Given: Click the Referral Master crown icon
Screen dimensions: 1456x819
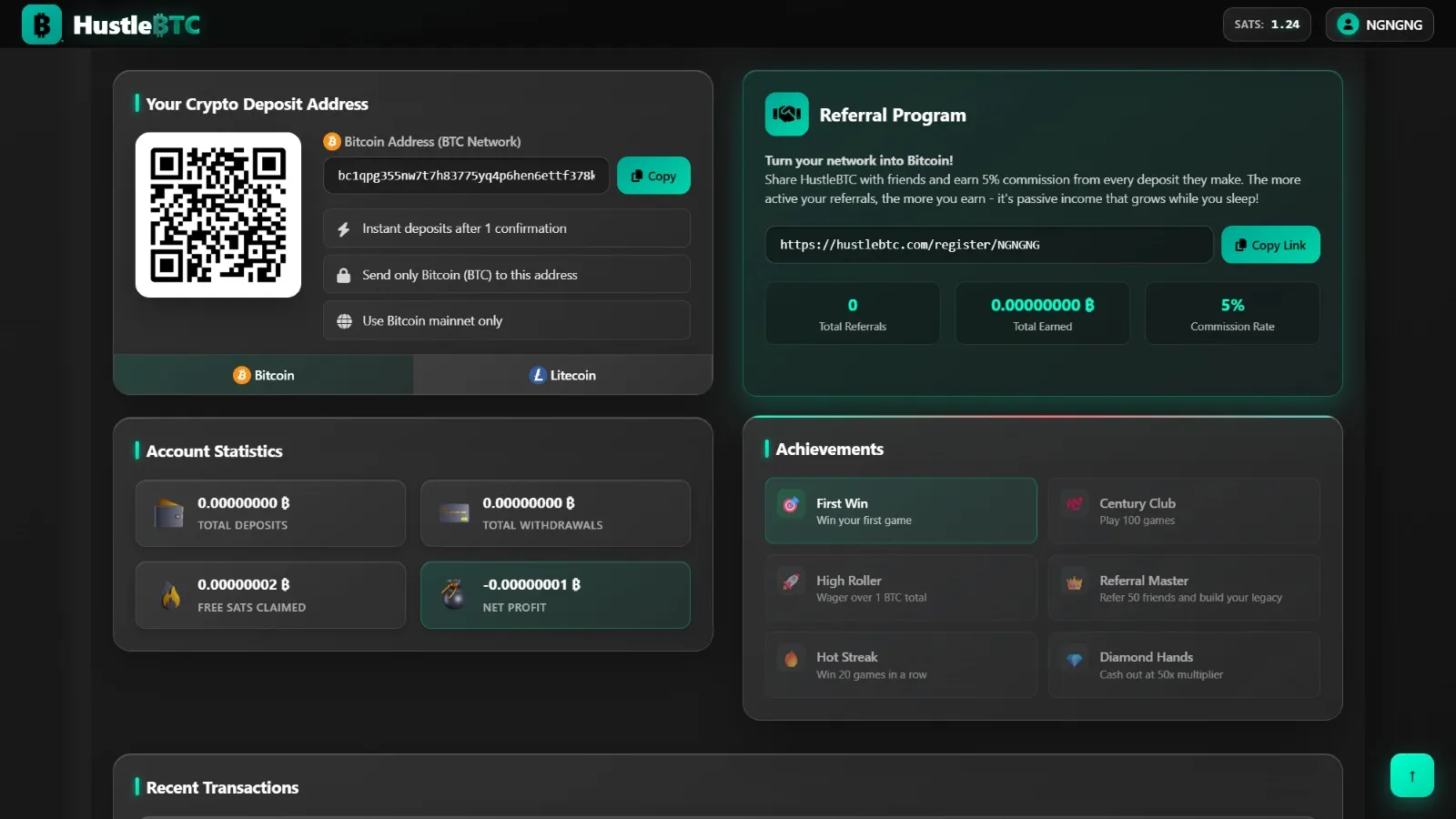Looking at the screenshot, I should pos(1074,583).
